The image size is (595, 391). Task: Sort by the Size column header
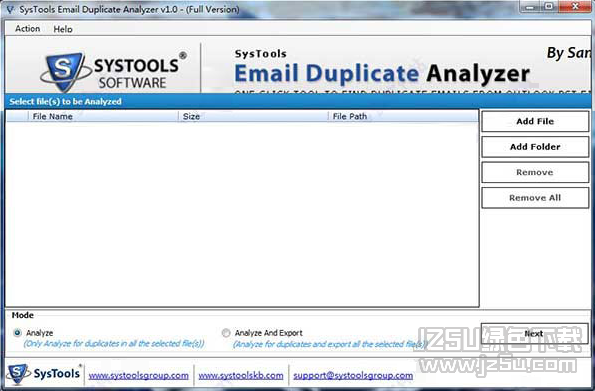253,116
